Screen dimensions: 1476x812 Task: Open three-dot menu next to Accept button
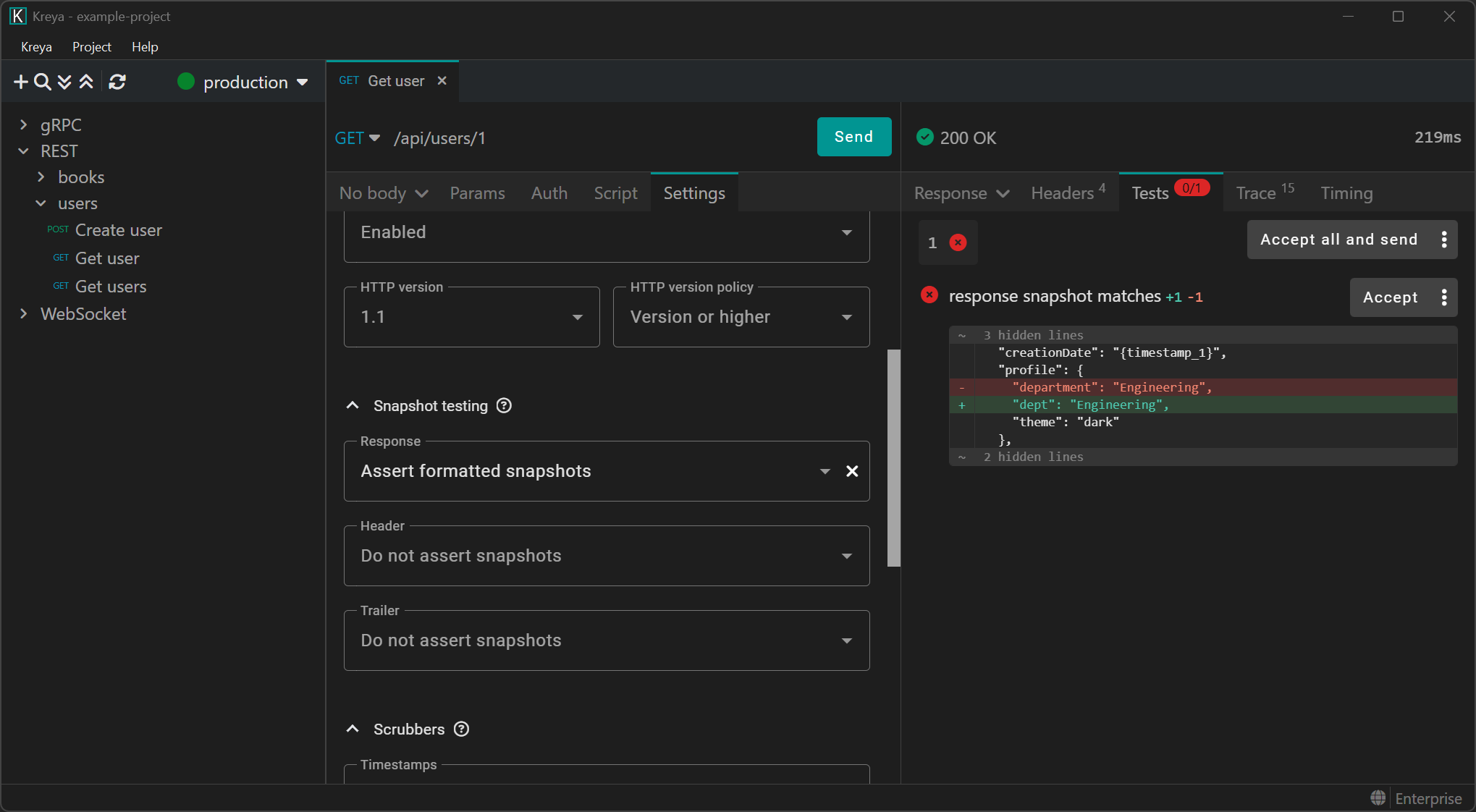point(1444,297)
